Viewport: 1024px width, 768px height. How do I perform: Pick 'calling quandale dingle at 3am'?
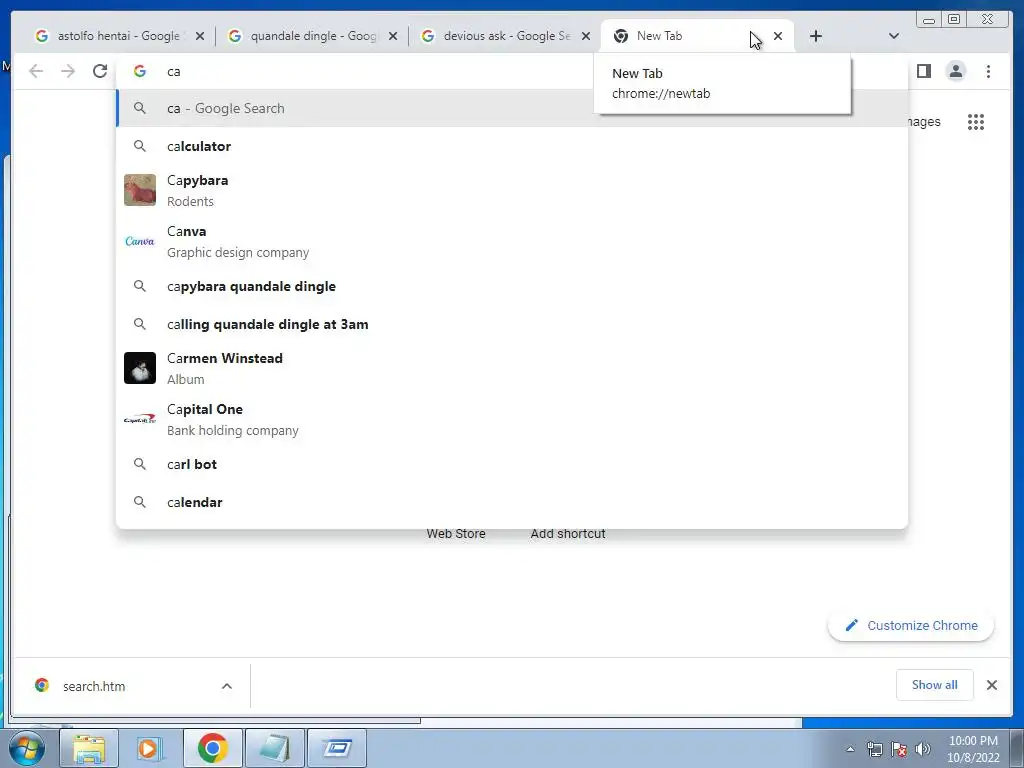point(511,324)
